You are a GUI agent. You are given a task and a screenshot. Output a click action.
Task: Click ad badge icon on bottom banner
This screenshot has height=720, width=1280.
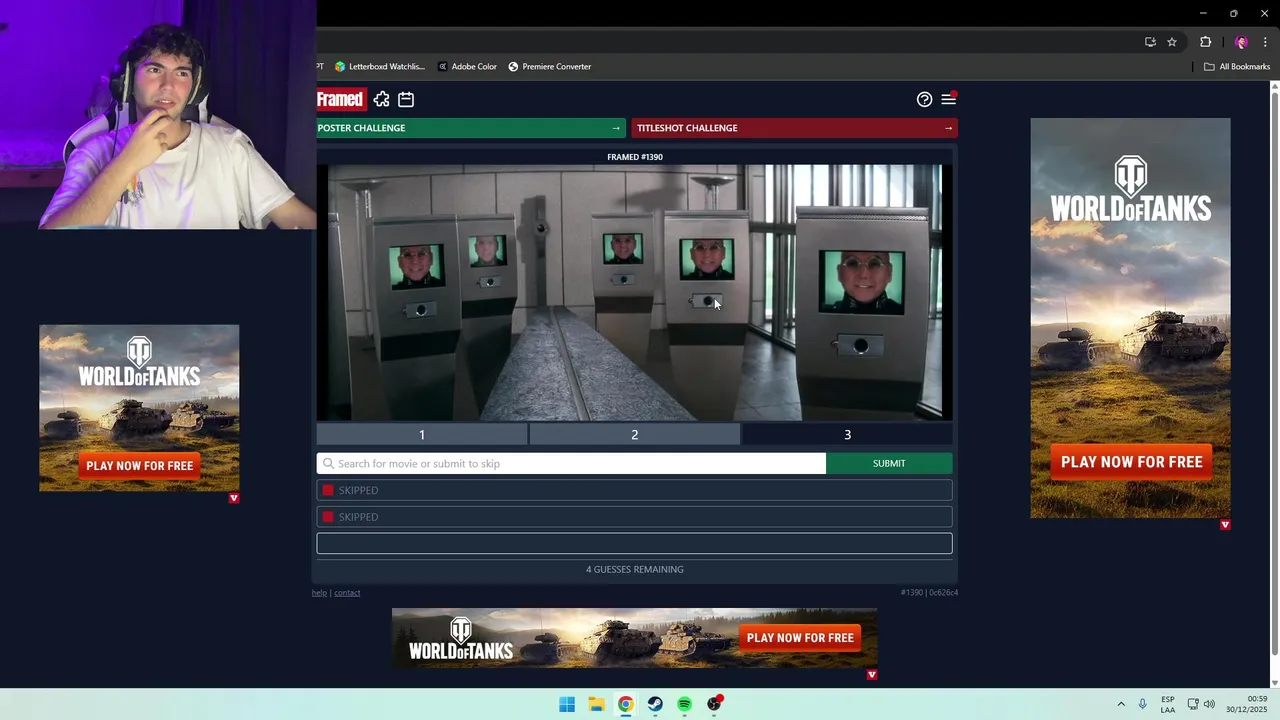[x=872, y=675]
